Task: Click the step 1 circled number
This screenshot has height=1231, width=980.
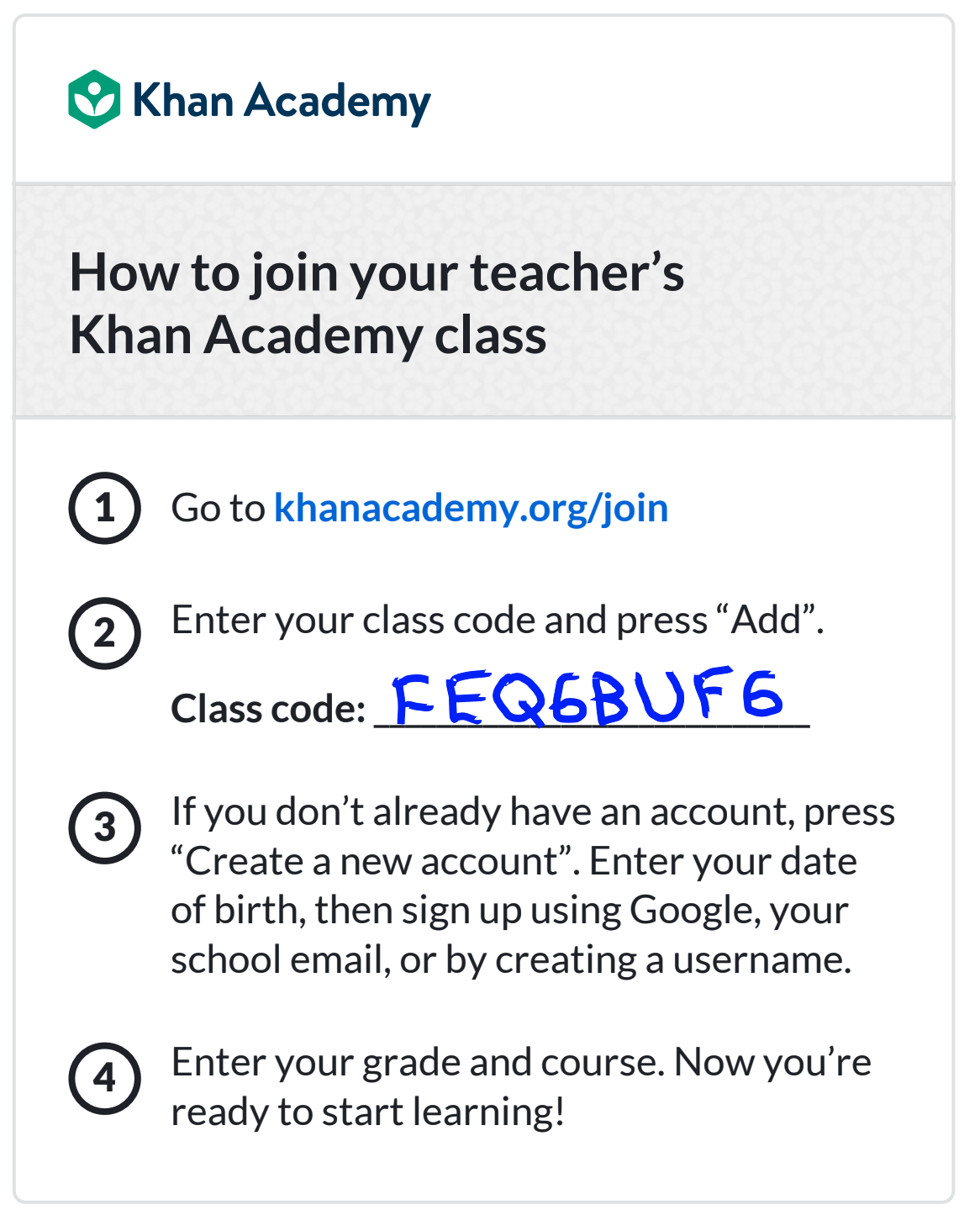Action: tap(104, 508)
